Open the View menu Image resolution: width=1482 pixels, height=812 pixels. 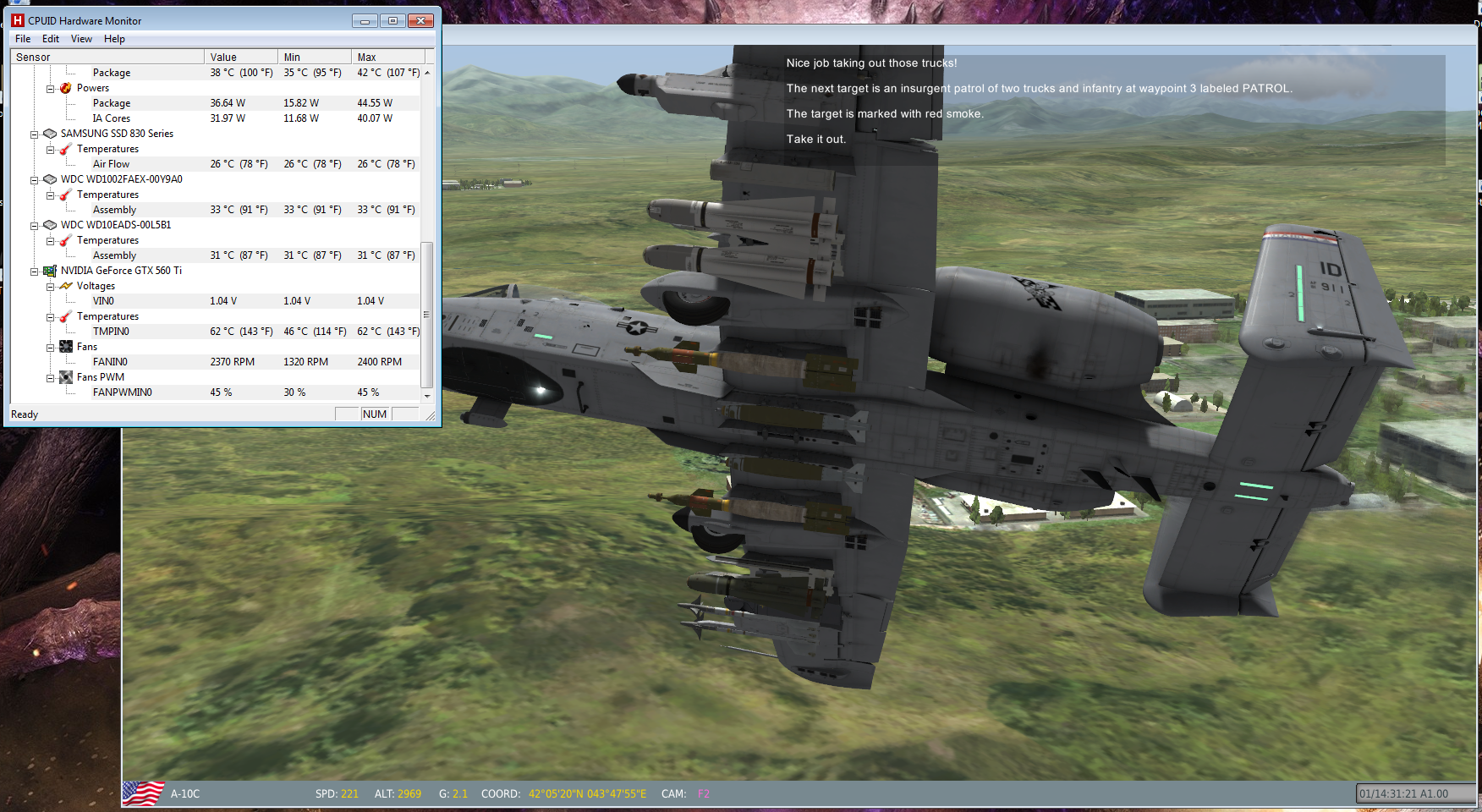click(x=81, y=39)
